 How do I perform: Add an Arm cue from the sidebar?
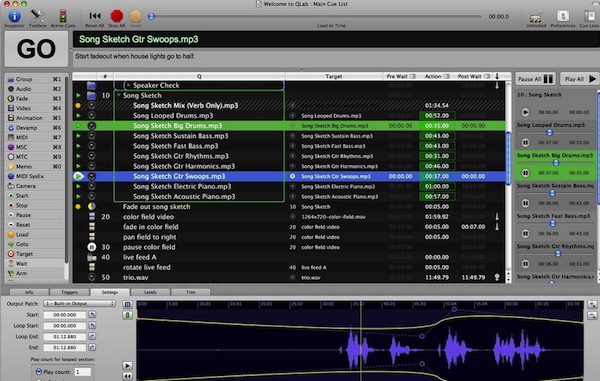[x=35, y=274]
